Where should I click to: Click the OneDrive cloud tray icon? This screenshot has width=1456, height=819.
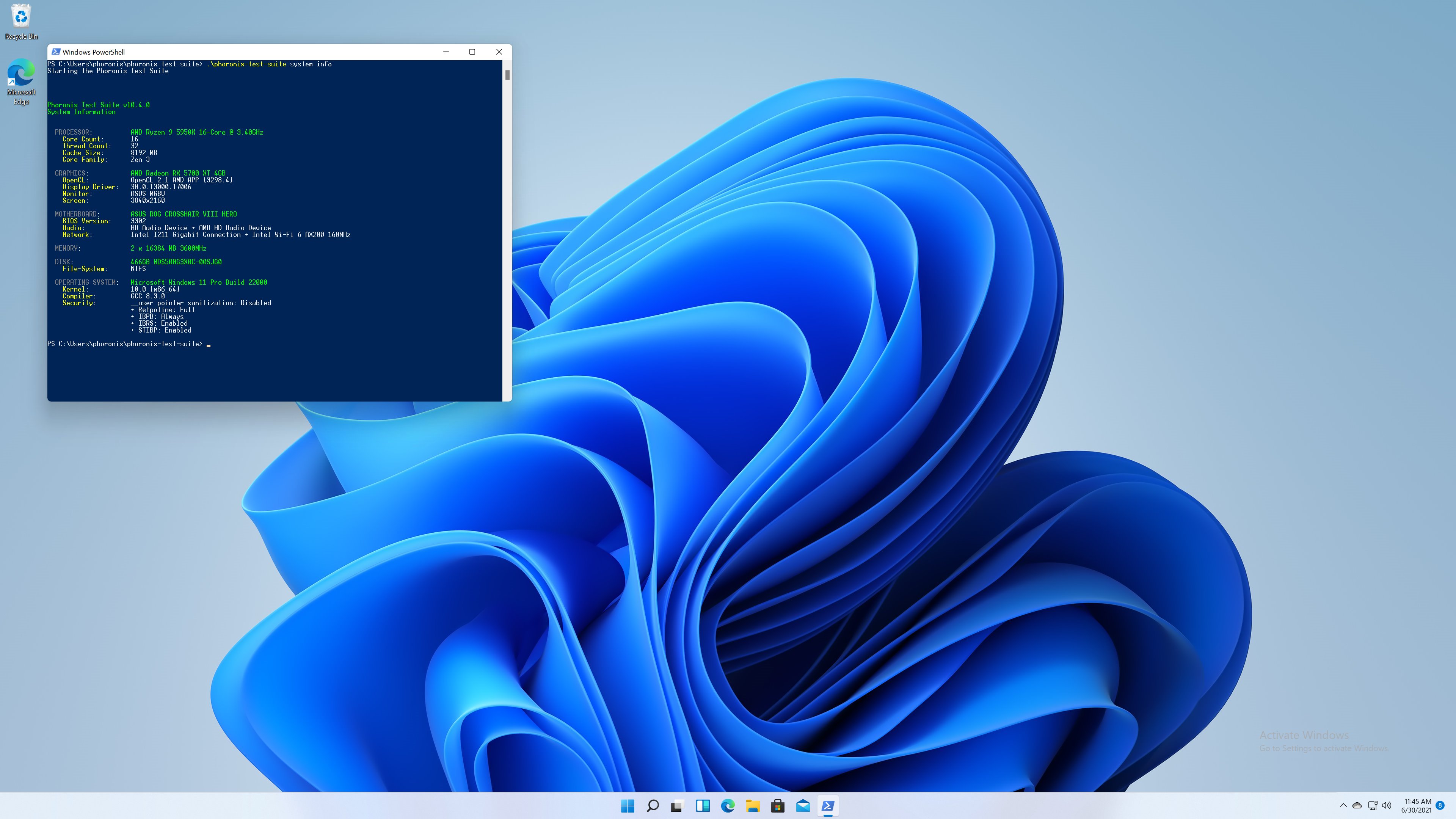pos(1357,805)
